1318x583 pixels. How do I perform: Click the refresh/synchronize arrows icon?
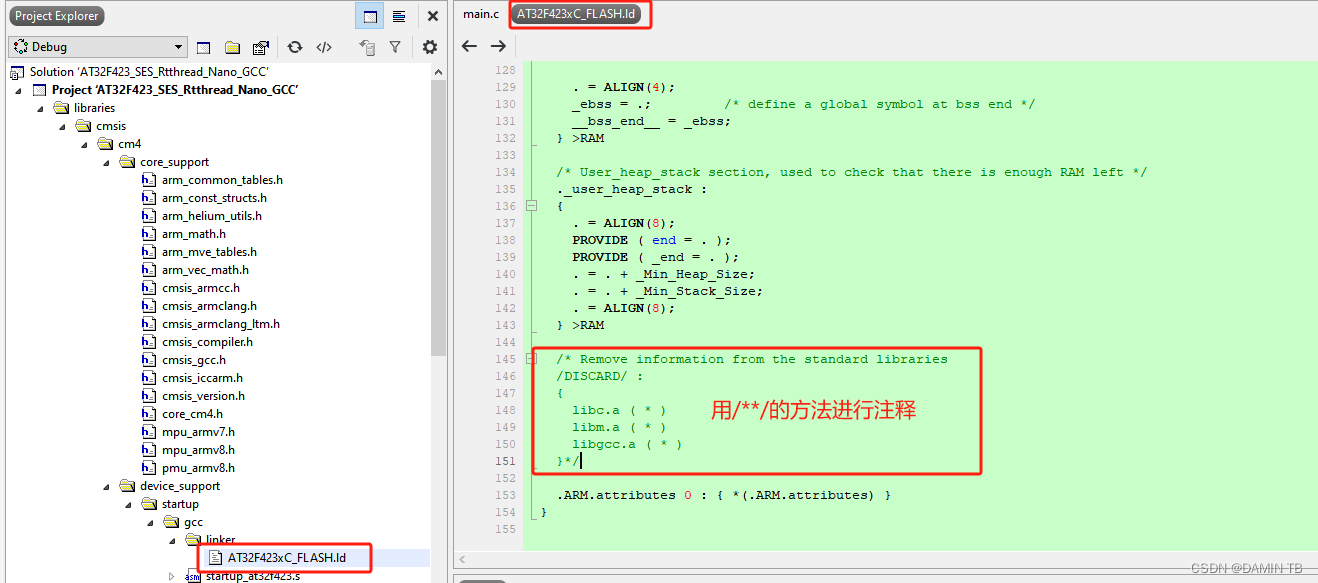tap(295, 47)
